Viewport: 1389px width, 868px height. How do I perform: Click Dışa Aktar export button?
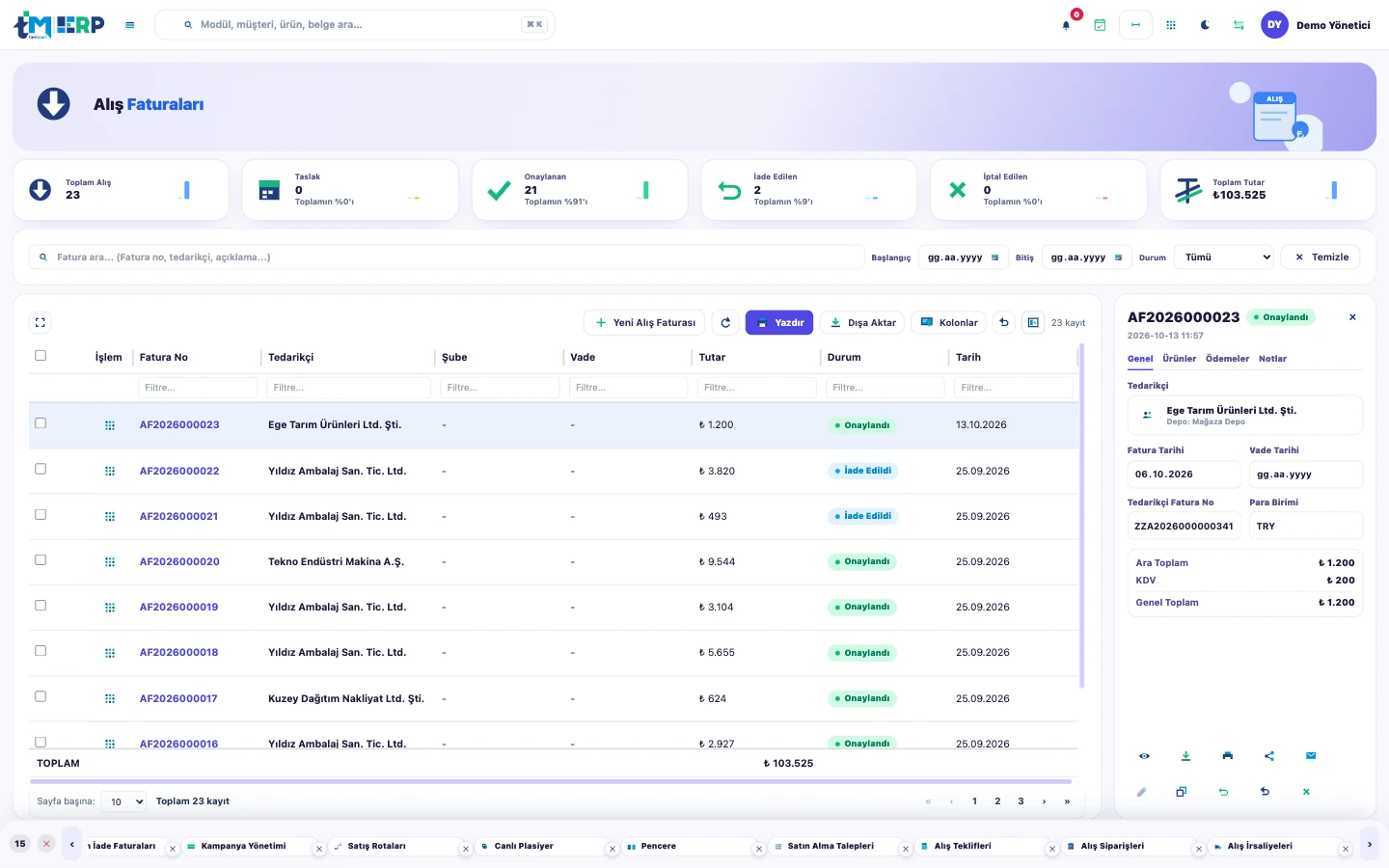coord(862,323)
